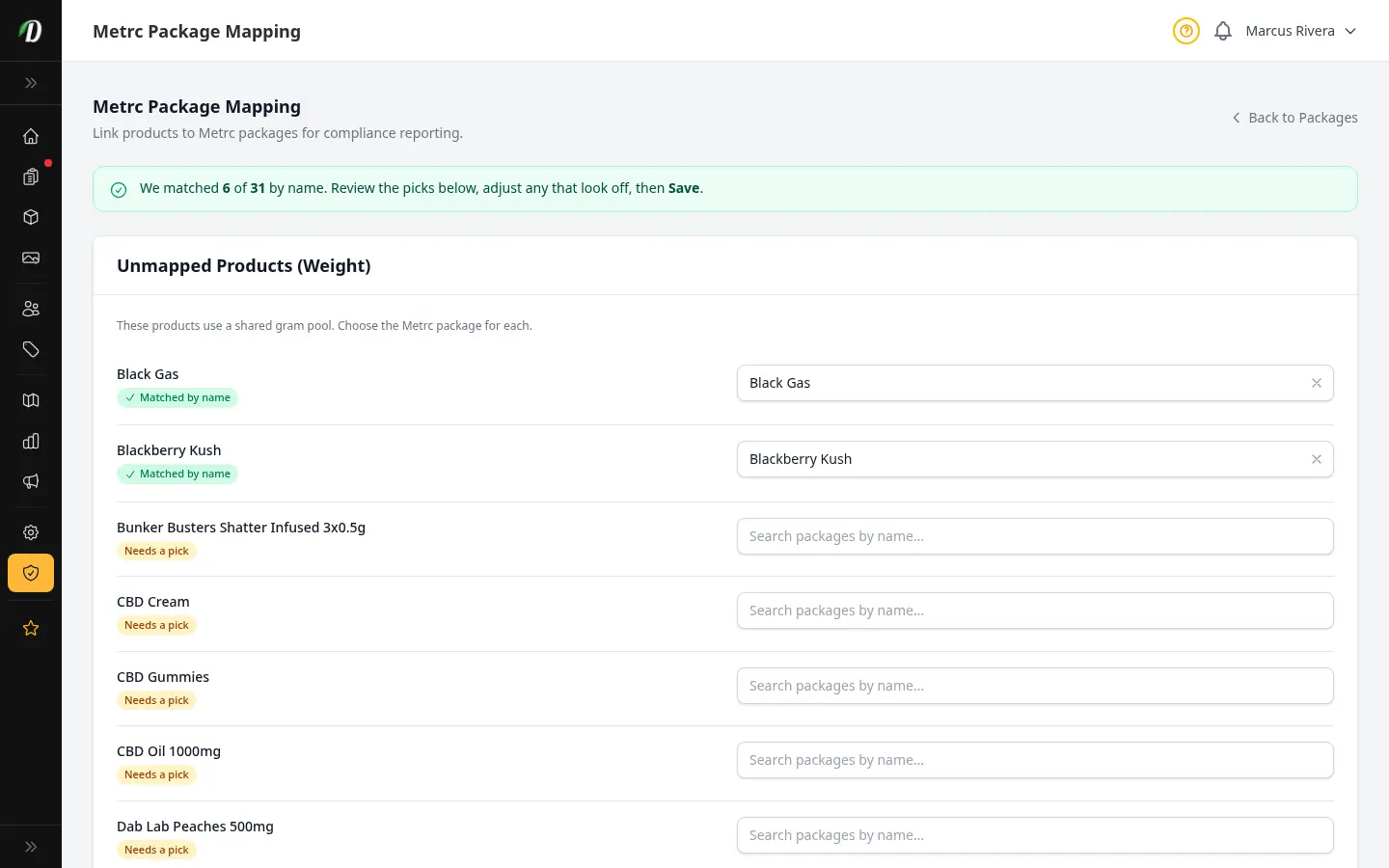Screen dimensions: 1389x868
Task: Open the Blackberry Kush package combo box
Action: tap(1035, 459)
